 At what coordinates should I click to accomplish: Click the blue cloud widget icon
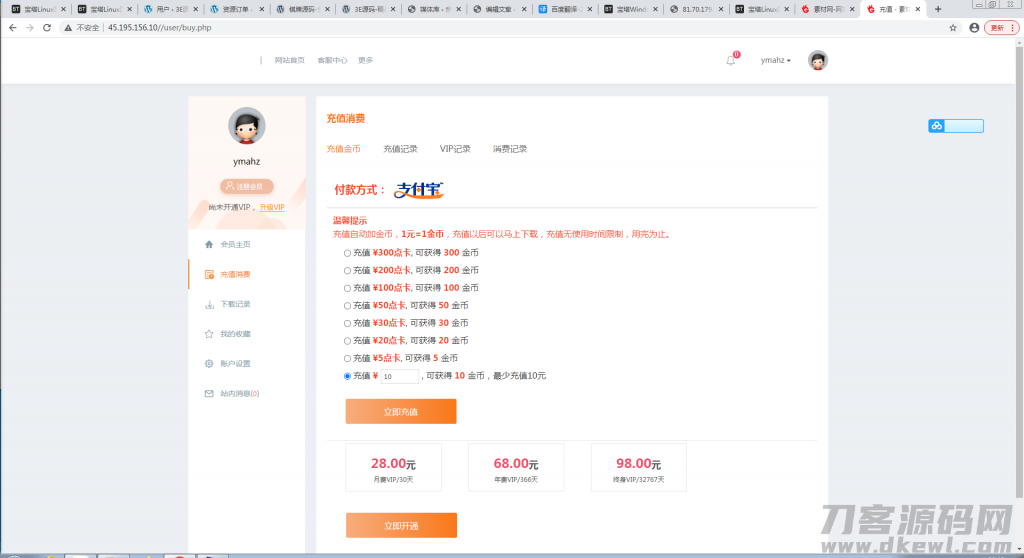(x=937, y=126)
